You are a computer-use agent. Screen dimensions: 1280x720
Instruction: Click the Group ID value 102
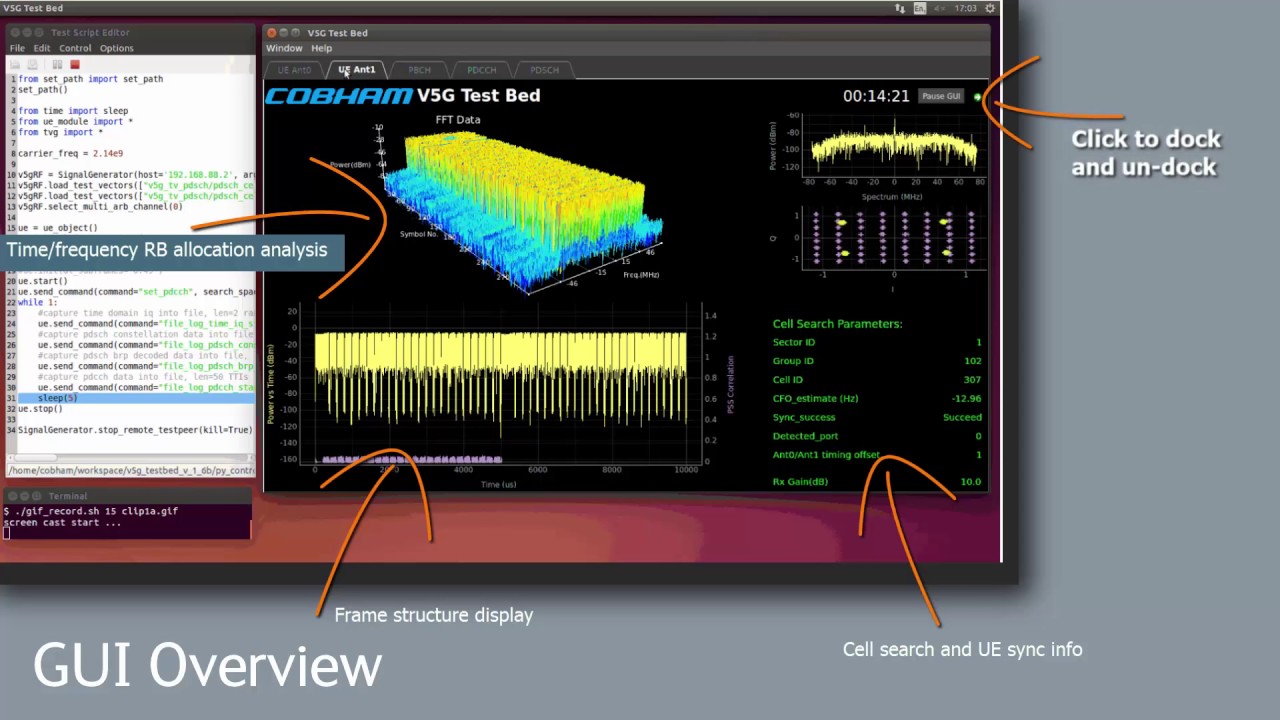[973, 361]
